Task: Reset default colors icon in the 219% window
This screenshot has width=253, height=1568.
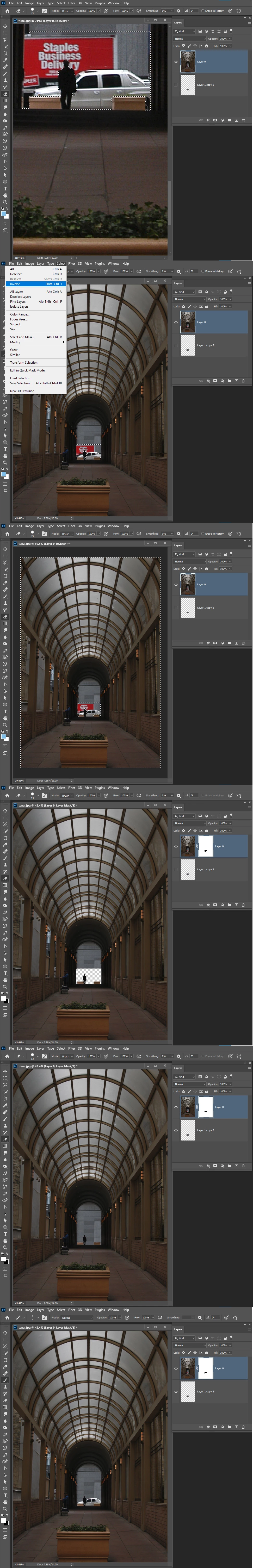Action: click(x=2, y=208)
